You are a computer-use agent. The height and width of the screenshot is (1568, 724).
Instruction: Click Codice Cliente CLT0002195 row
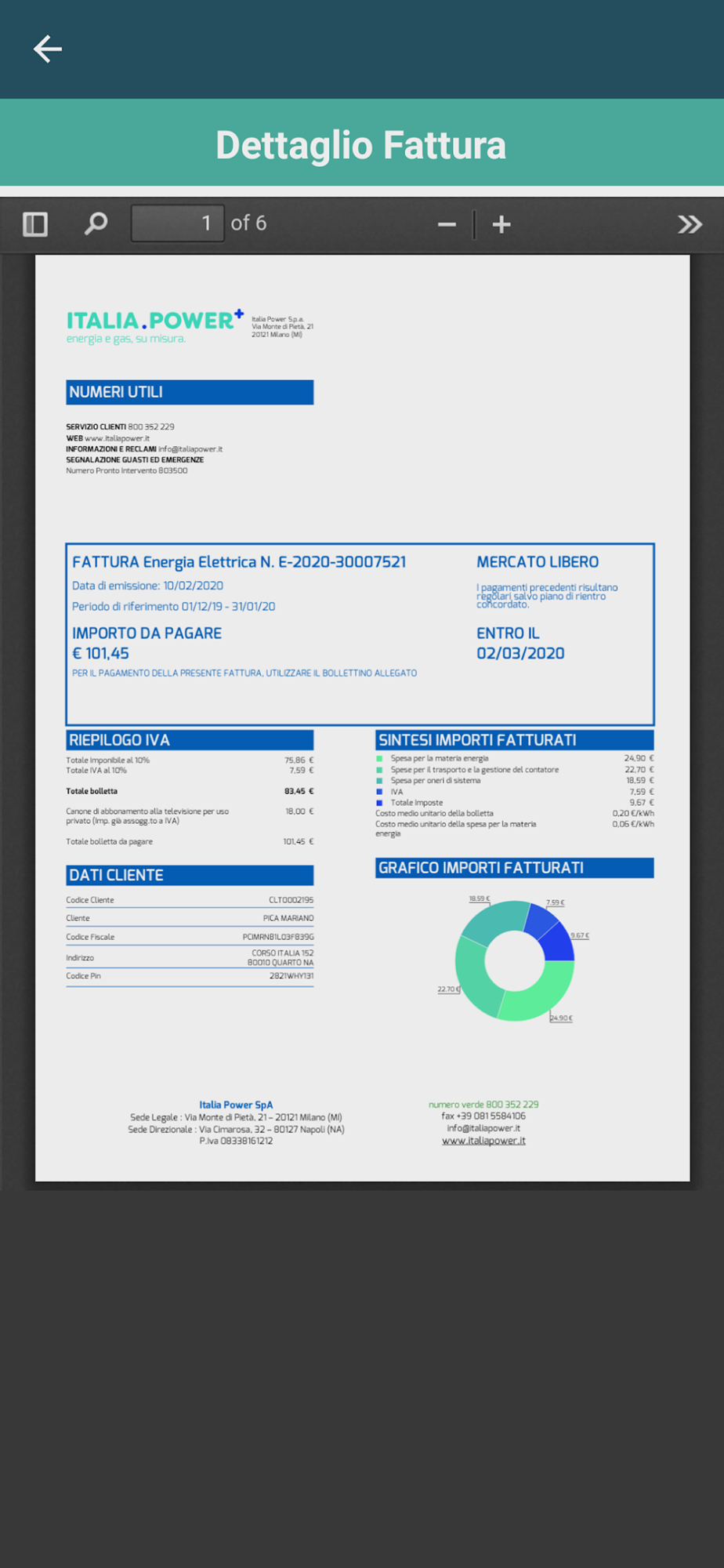(x=190, y=900)
